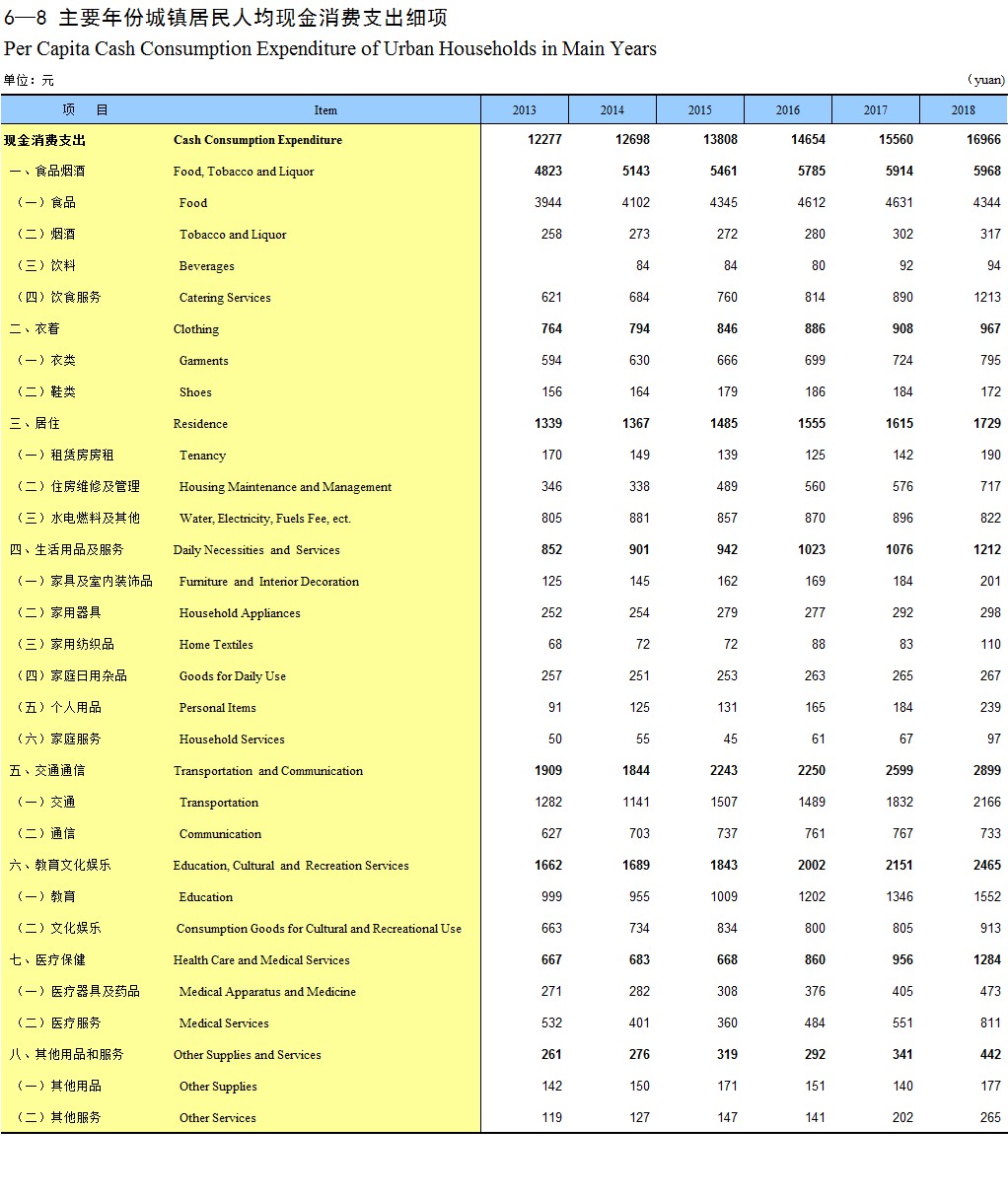Click the 2015 column header
This screenshot has width=1008, height=1197.
tap(700, 109)
